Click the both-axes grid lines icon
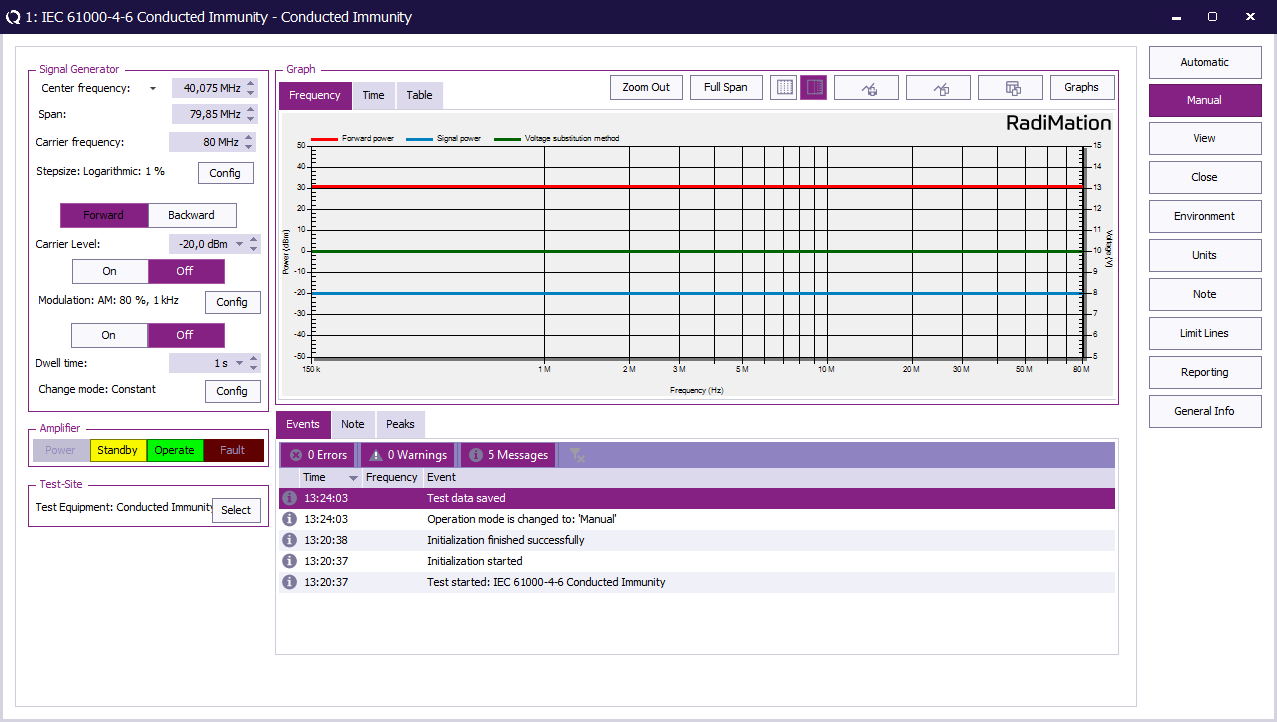The height and width of the screenshot is (722, 1277). click(x=785, y=88)
